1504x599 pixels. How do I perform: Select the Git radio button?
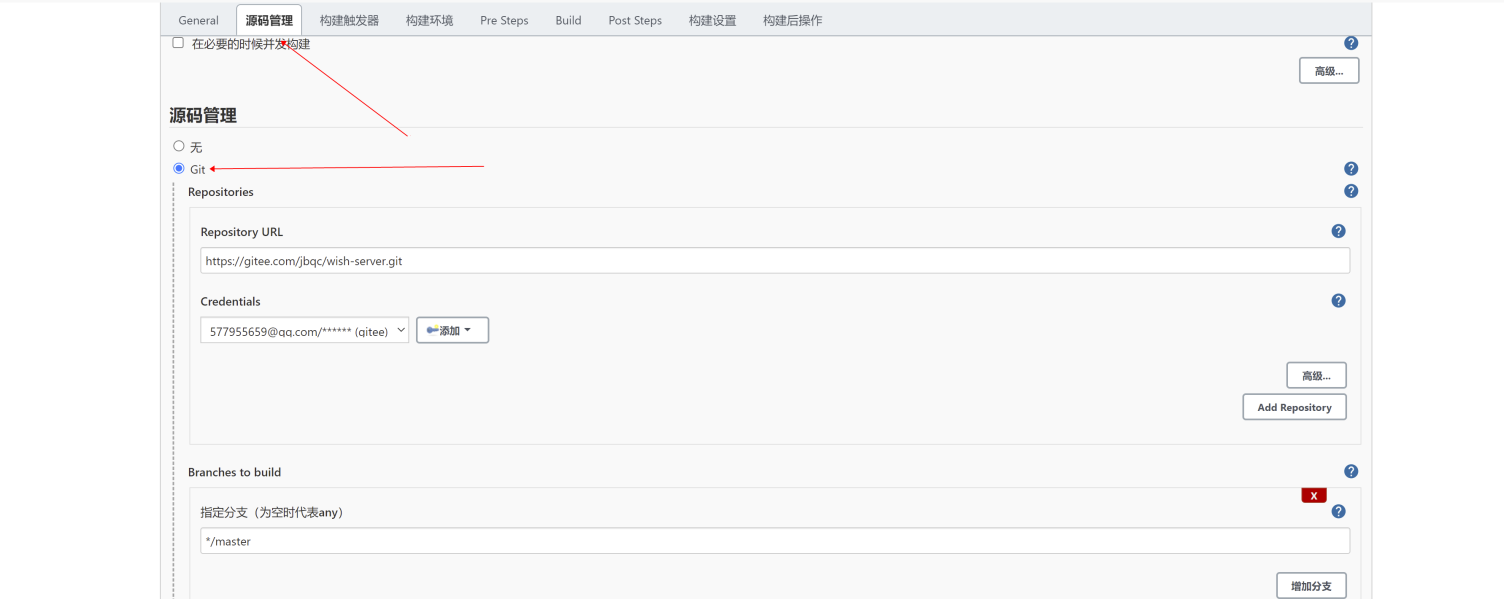point(179,169)
